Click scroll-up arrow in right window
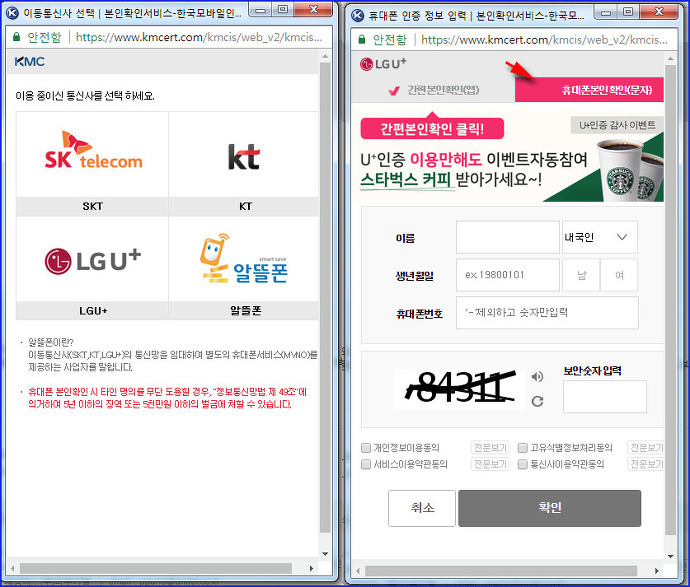Image resolution: width=690 pixels, height=587 pixels. [671, 59]
